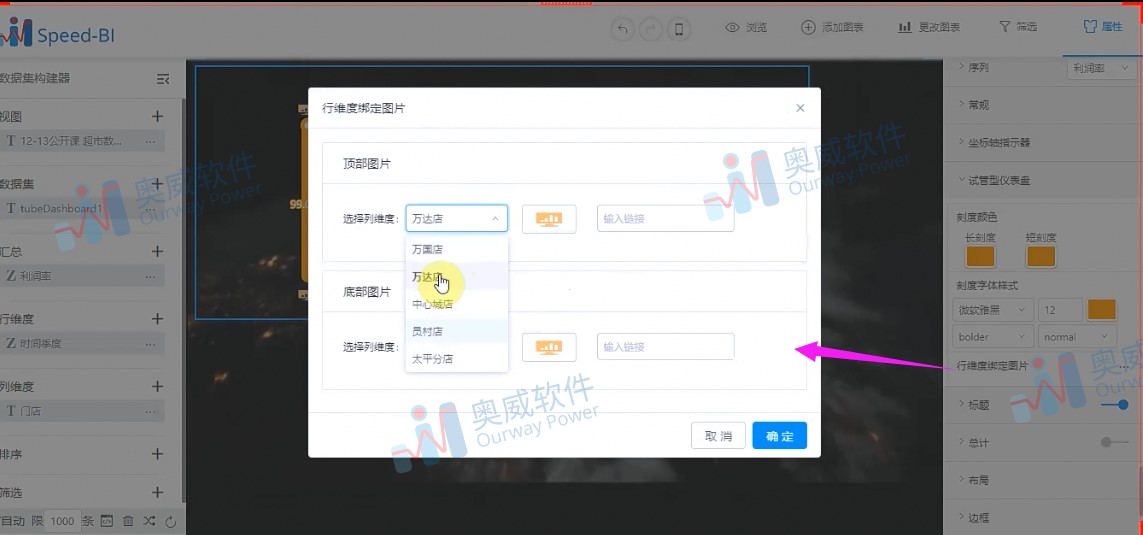Viewport: 1143px width, 535px height.
Task: Expand the 总计 section
Action: pos(973,442)
